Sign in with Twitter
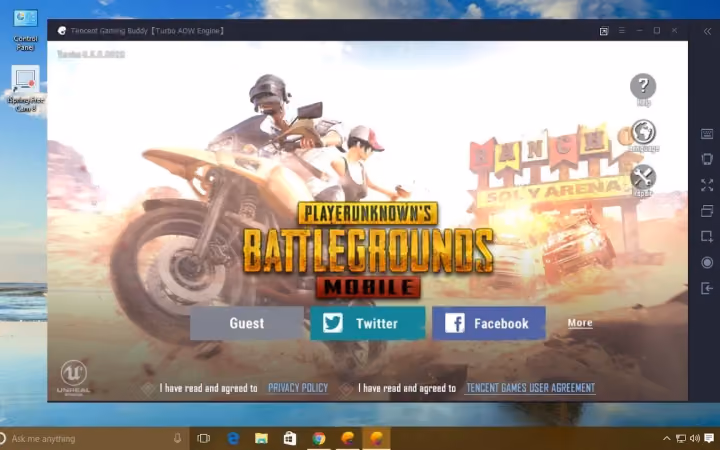 367,323
